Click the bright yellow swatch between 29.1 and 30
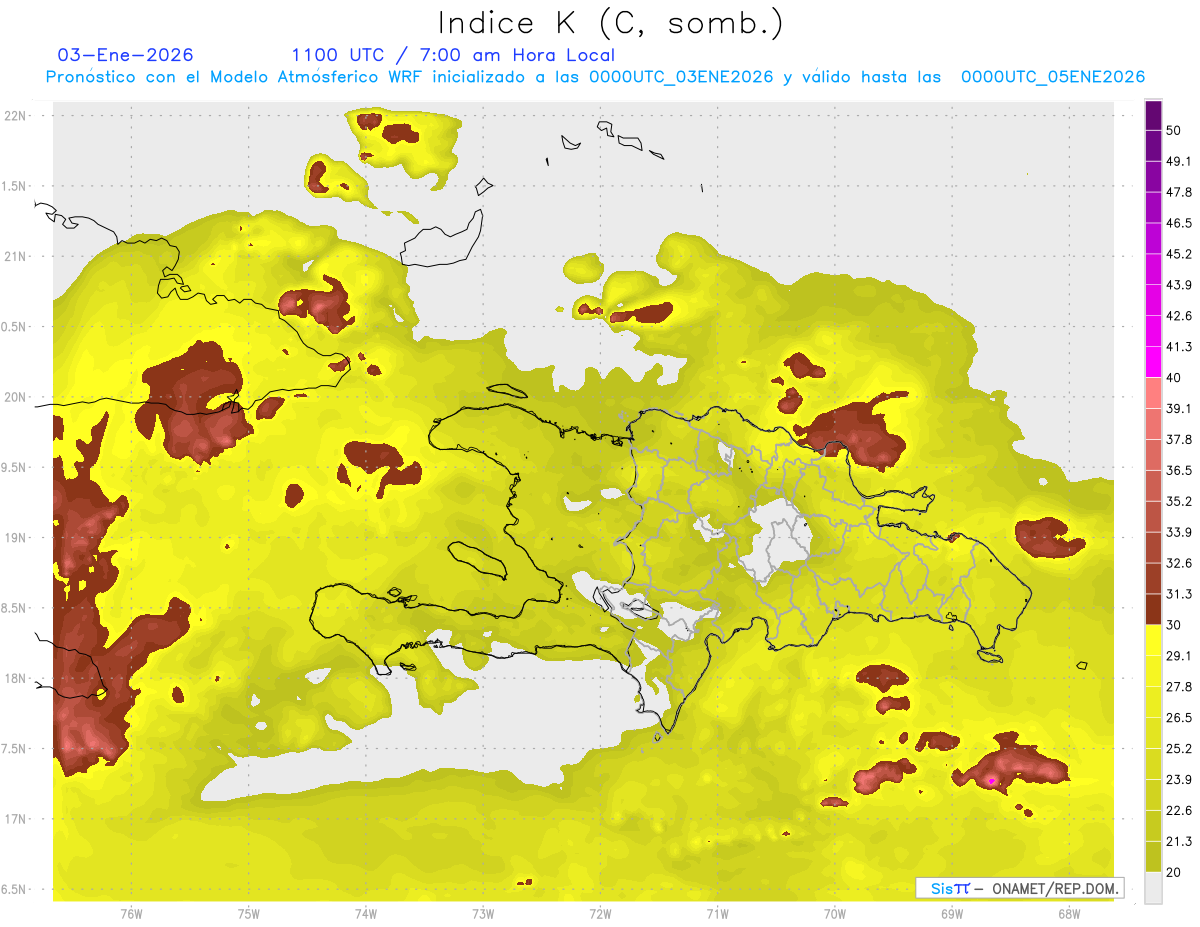The width and height of the screenshot is (1200, 927). tap(1153, 640)
